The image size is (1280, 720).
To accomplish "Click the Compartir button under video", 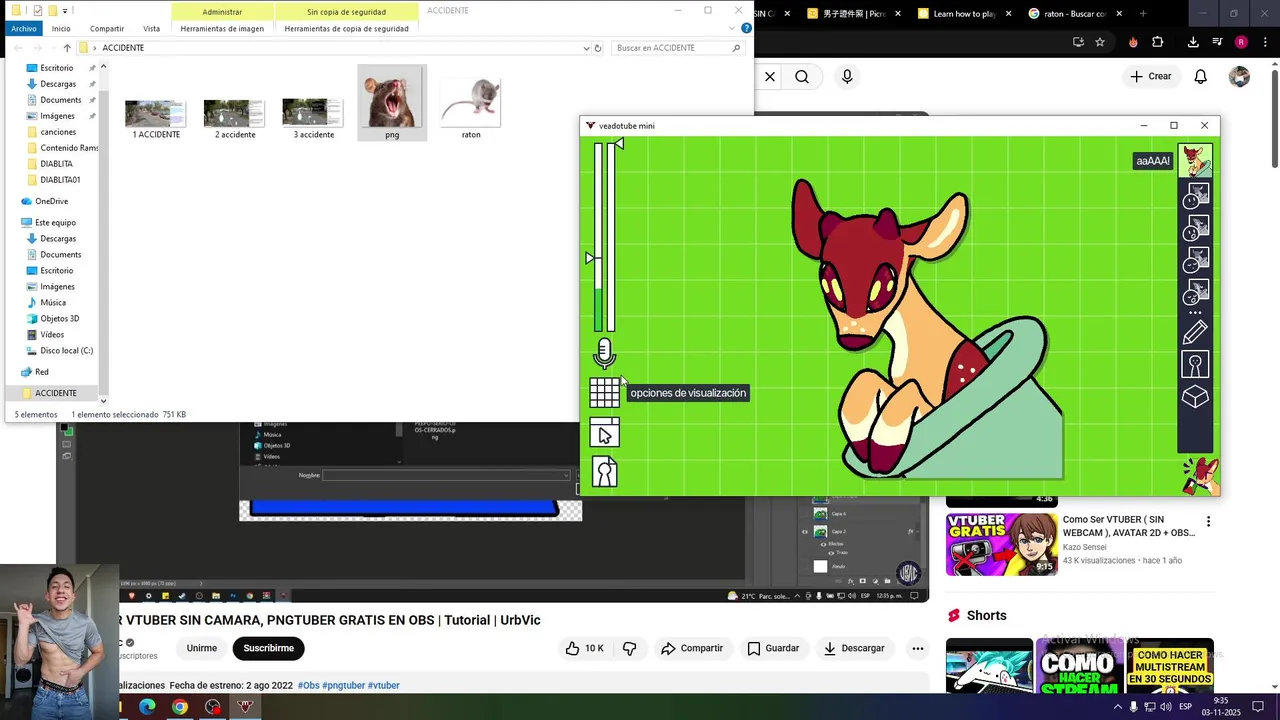I will (x=691, y=648).
